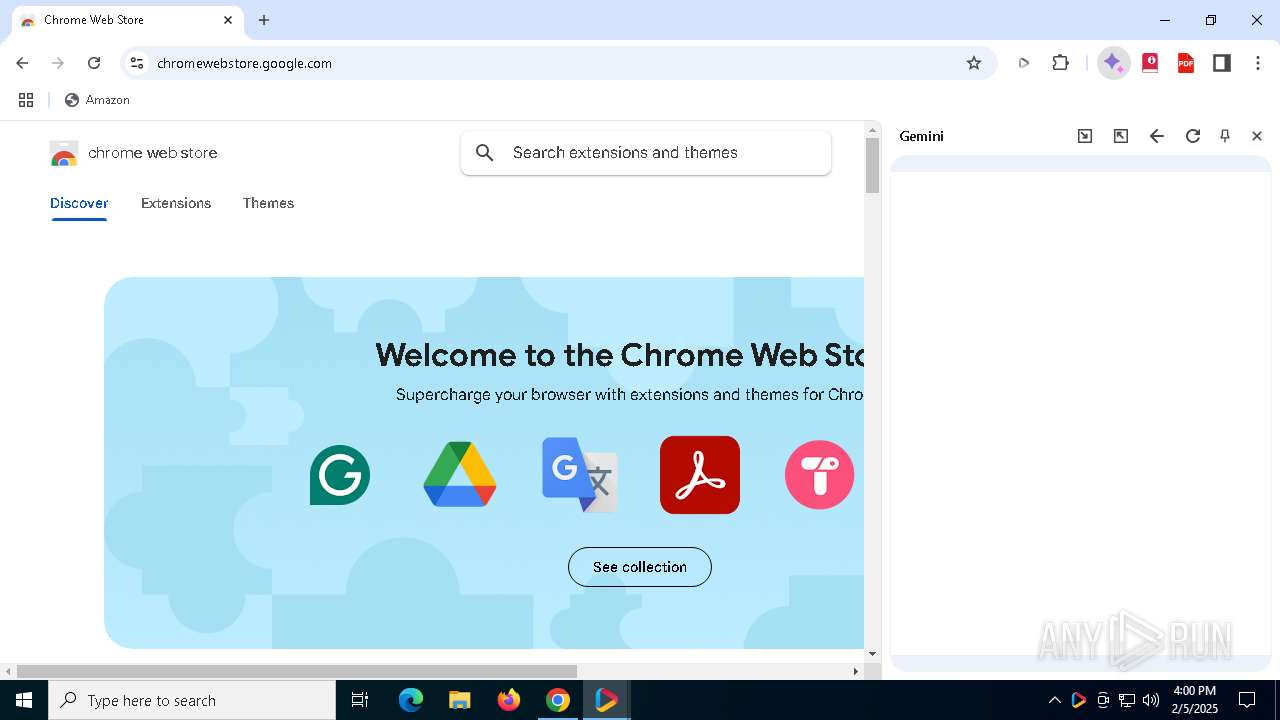Click the colorful play-arrow app on taskbar
Image resolution: width=1280 pixels, height=720 pixels.
606,700
